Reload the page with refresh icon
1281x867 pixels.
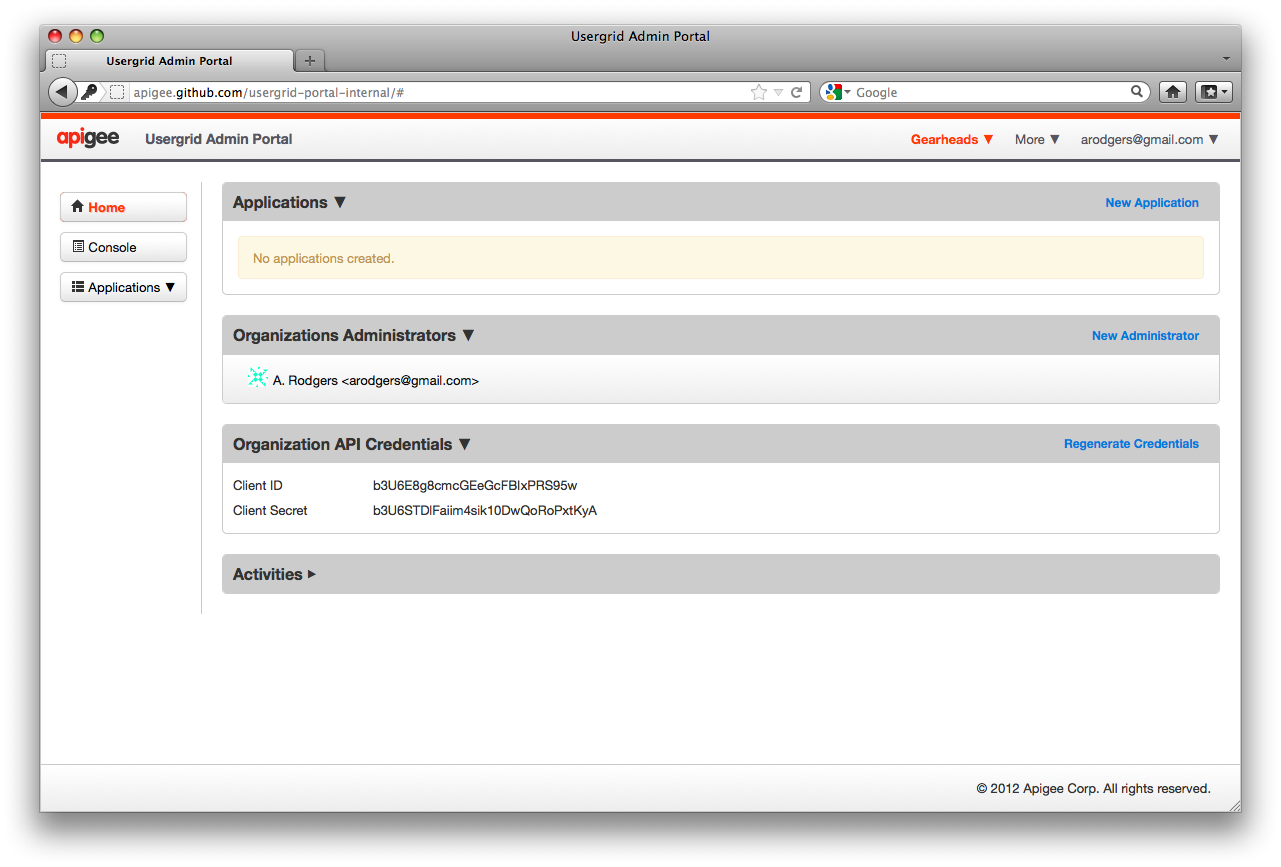tap(797, 92)
